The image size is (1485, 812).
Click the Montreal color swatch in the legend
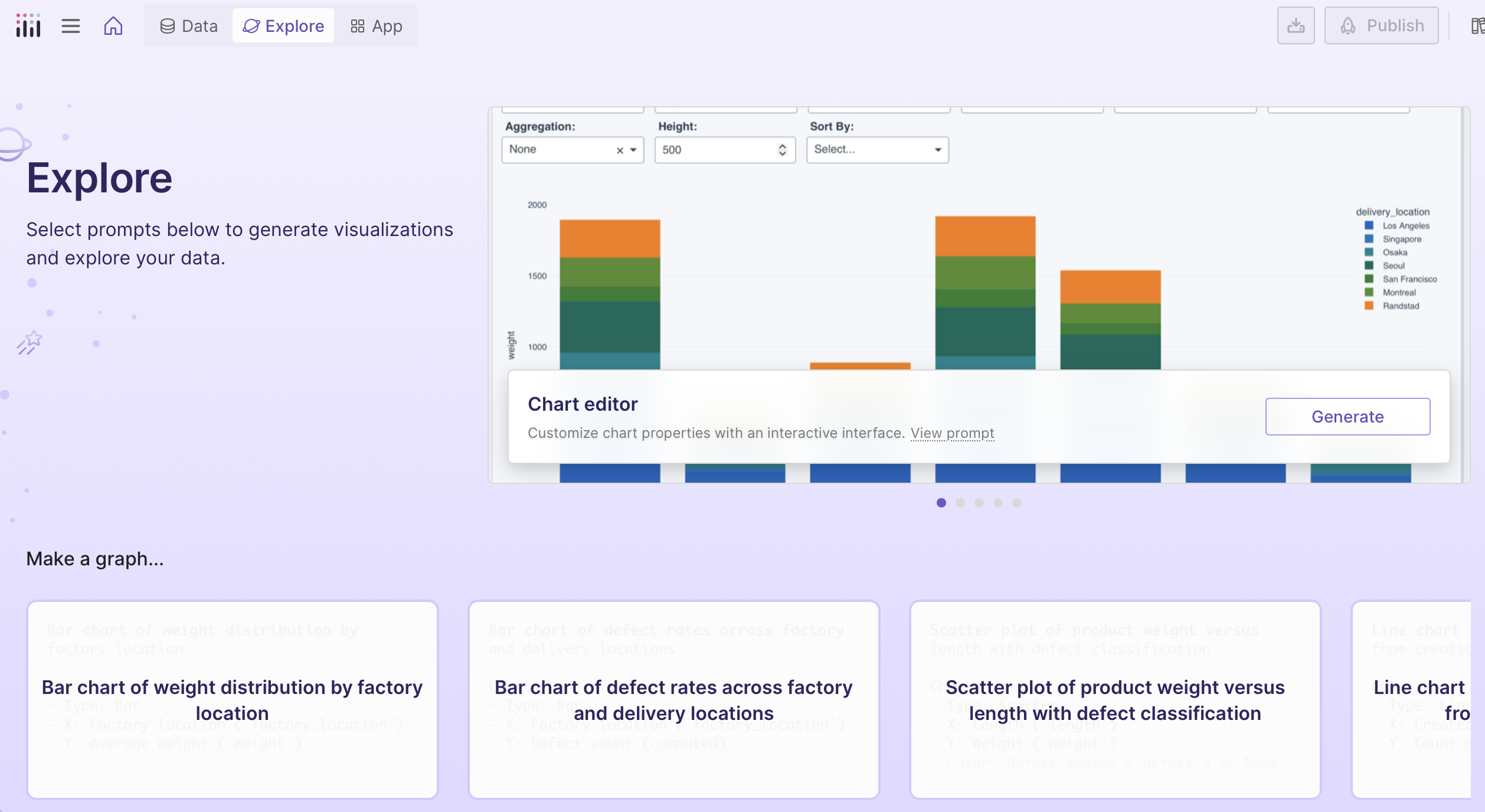(1369, 292)
